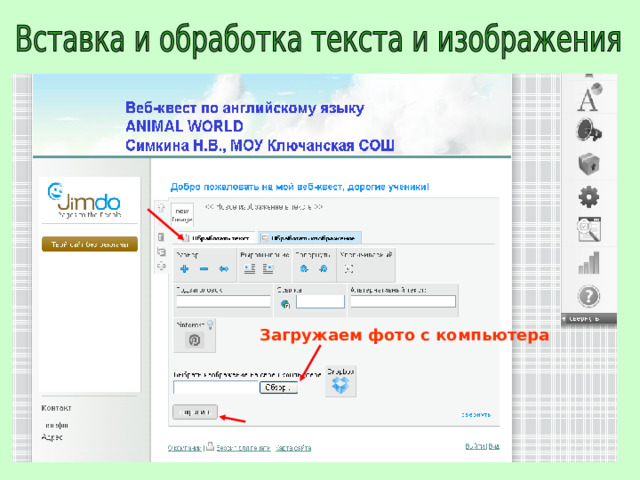Open the print version footer link
The height and width of the screenshot is (480, 640).
[x=243, y=448]
